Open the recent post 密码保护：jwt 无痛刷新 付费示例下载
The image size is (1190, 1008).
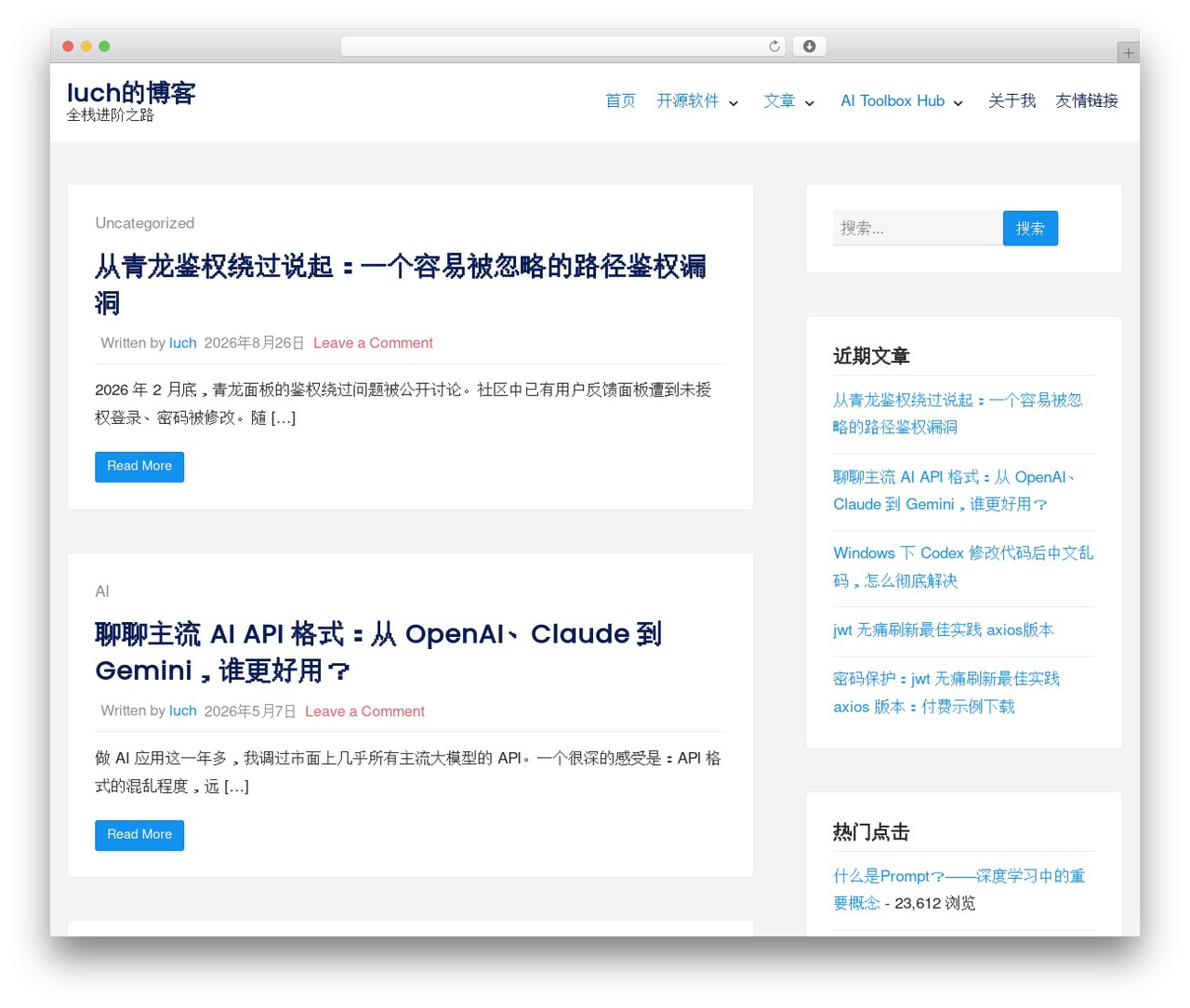(946, 693)
